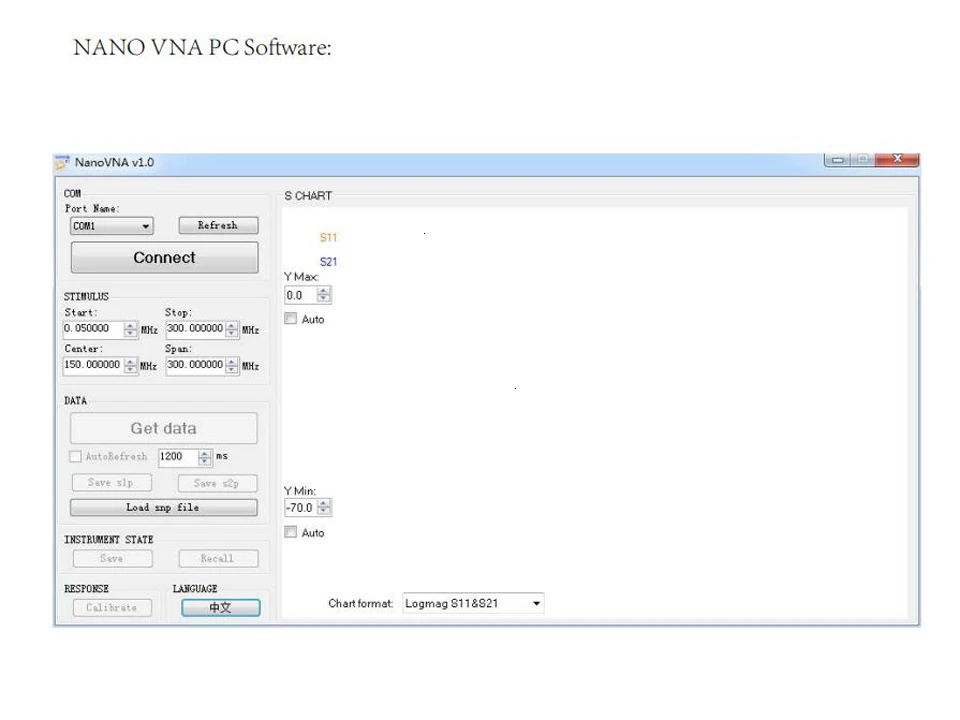Click the Recall button
Image resolution: width=960 pixels, height=720 pixels.
coord(218,558)
